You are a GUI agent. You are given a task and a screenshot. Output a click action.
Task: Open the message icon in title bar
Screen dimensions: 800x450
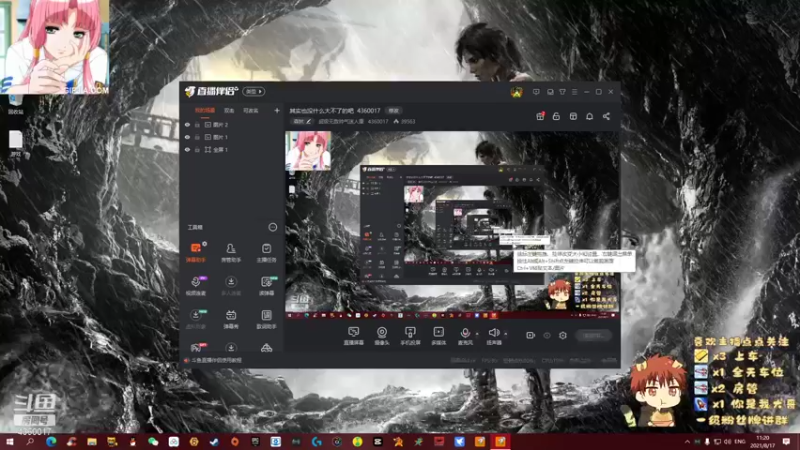(536, 92)
